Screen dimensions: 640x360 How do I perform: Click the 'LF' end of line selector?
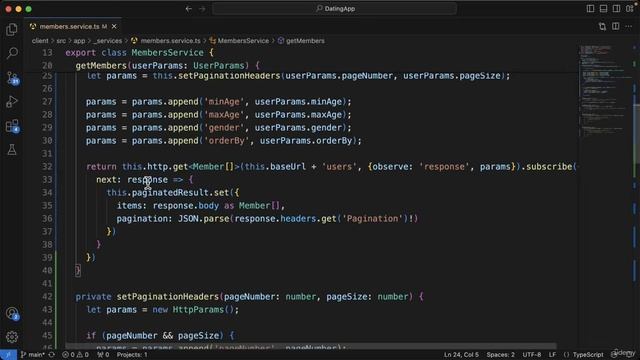(552, 355)
